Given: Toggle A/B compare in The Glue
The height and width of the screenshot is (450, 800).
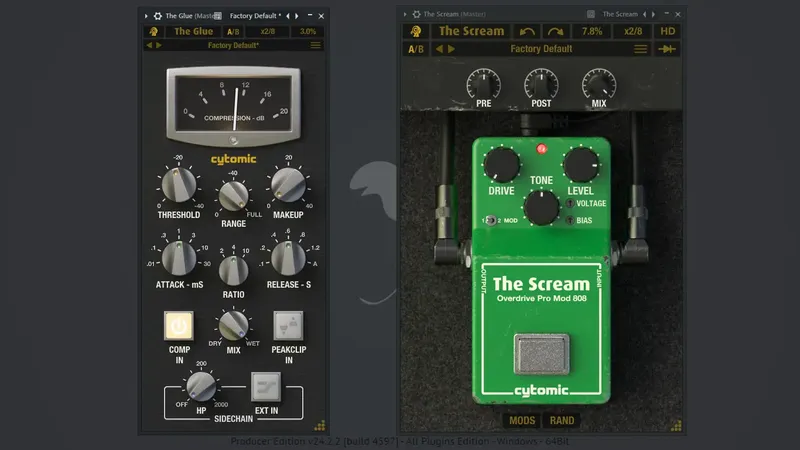Looking at the screenshot, I should [233, 32].
